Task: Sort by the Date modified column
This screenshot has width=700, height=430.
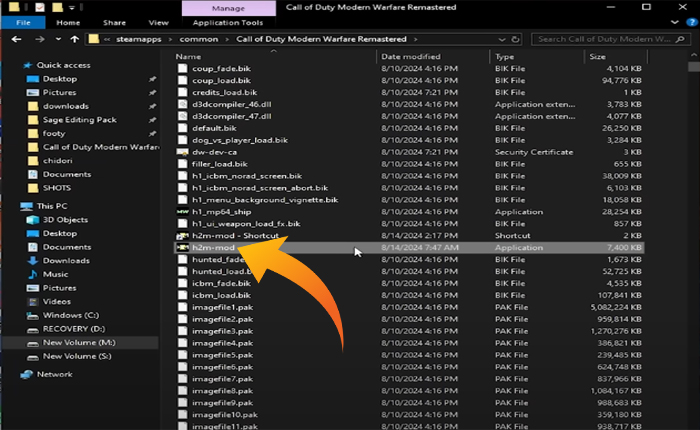Action: pyautogui.click(x=411, y=57)
